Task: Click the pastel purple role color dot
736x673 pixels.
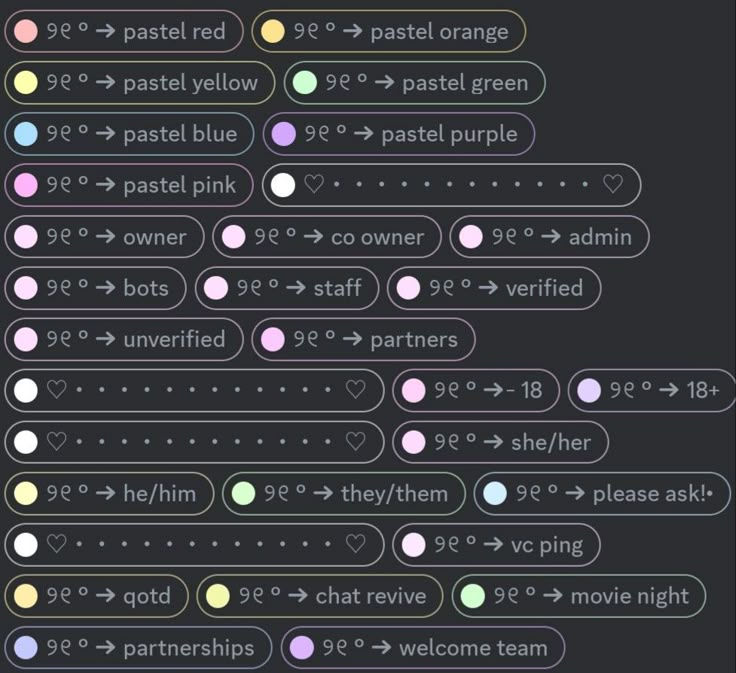Action: [284, 134]
